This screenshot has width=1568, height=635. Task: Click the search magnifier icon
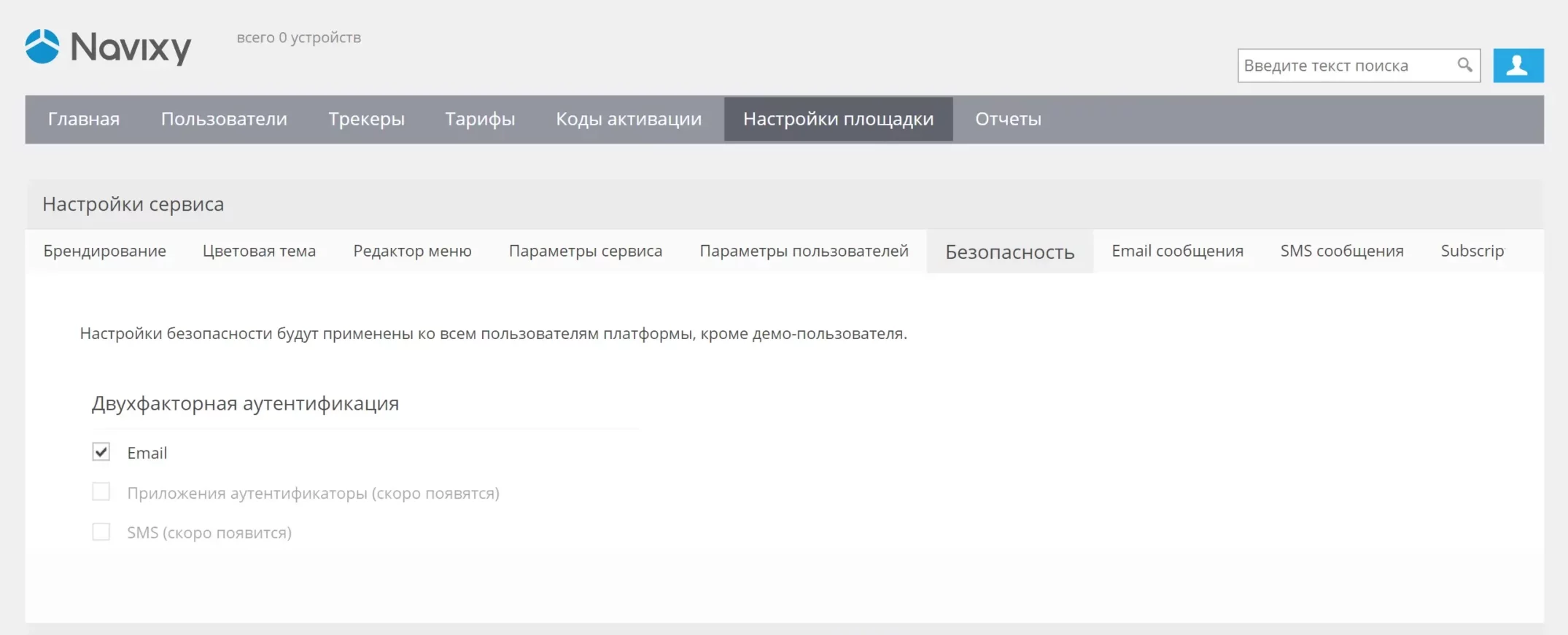point(1464,65)
